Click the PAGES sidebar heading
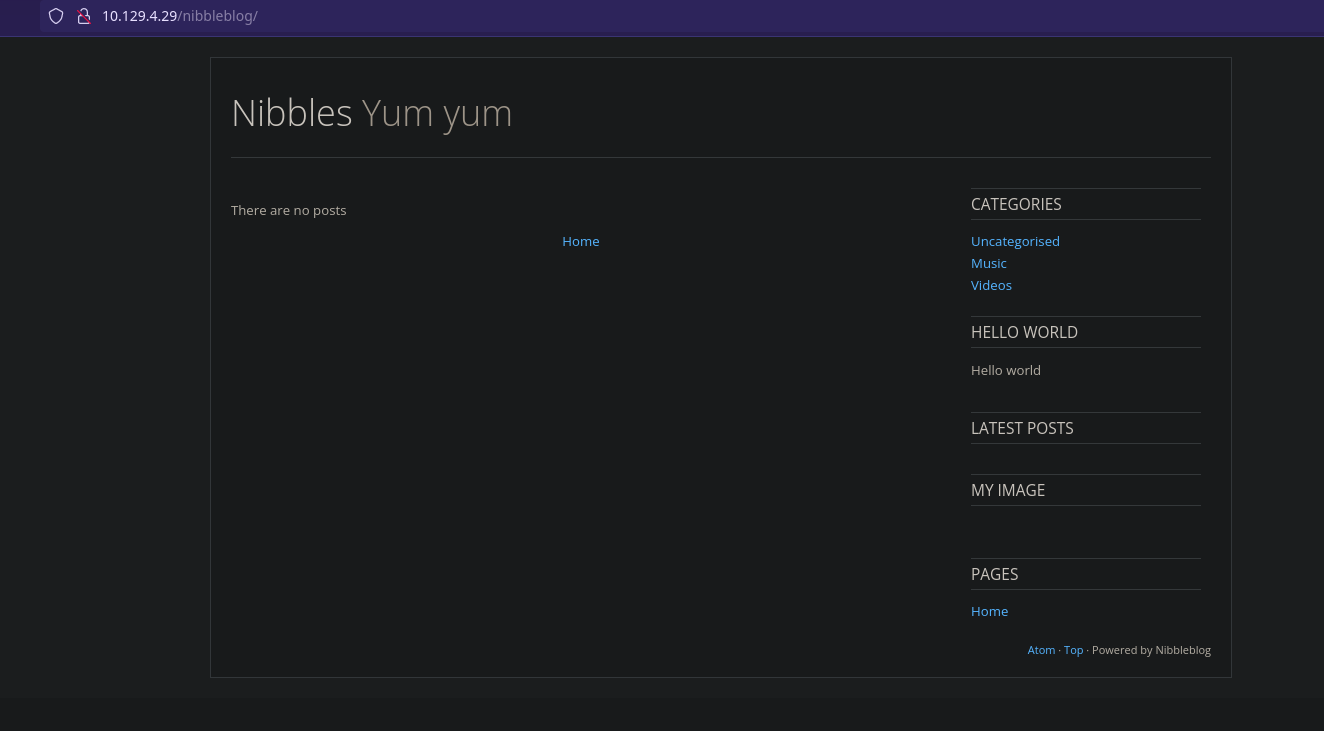 994,574
